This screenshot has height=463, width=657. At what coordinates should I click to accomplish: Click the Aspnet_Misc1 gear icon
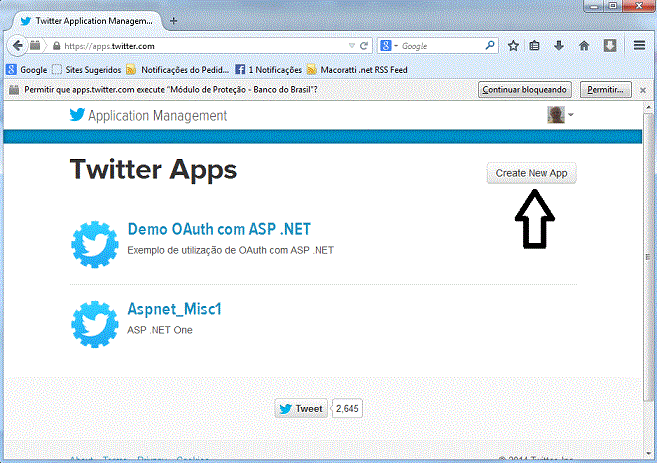point(95,324)
